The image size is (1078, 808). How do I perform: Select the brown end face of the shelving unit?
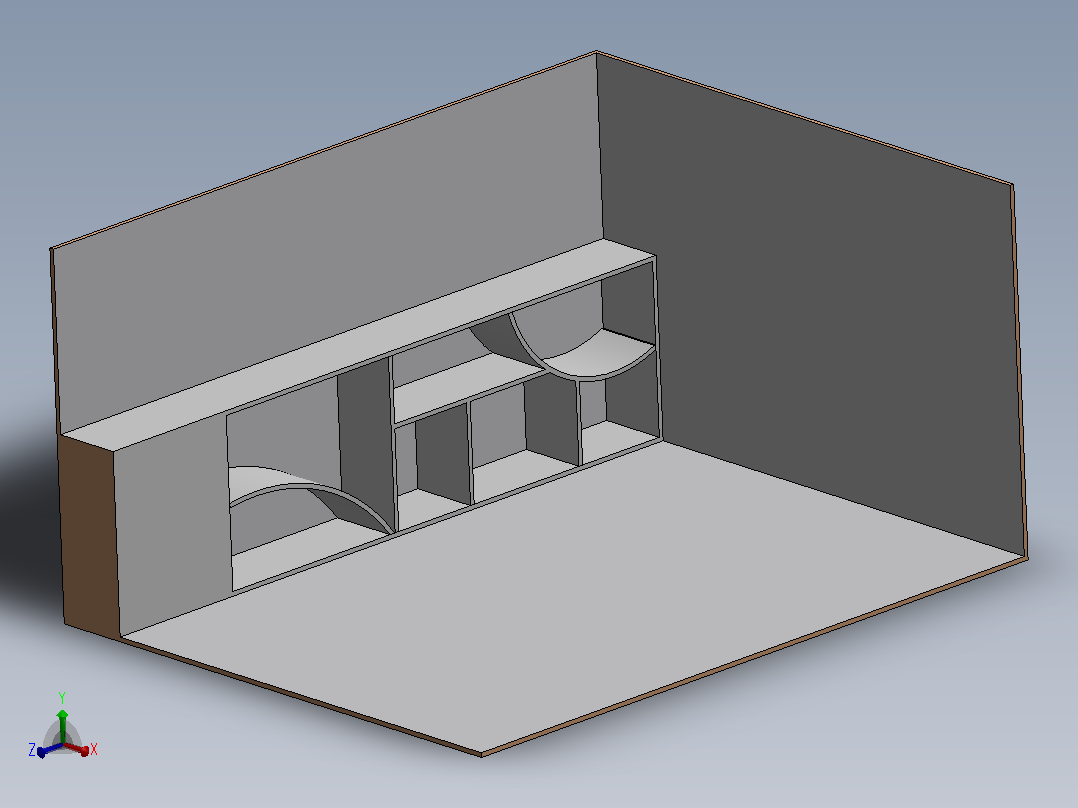click(89, 536)
